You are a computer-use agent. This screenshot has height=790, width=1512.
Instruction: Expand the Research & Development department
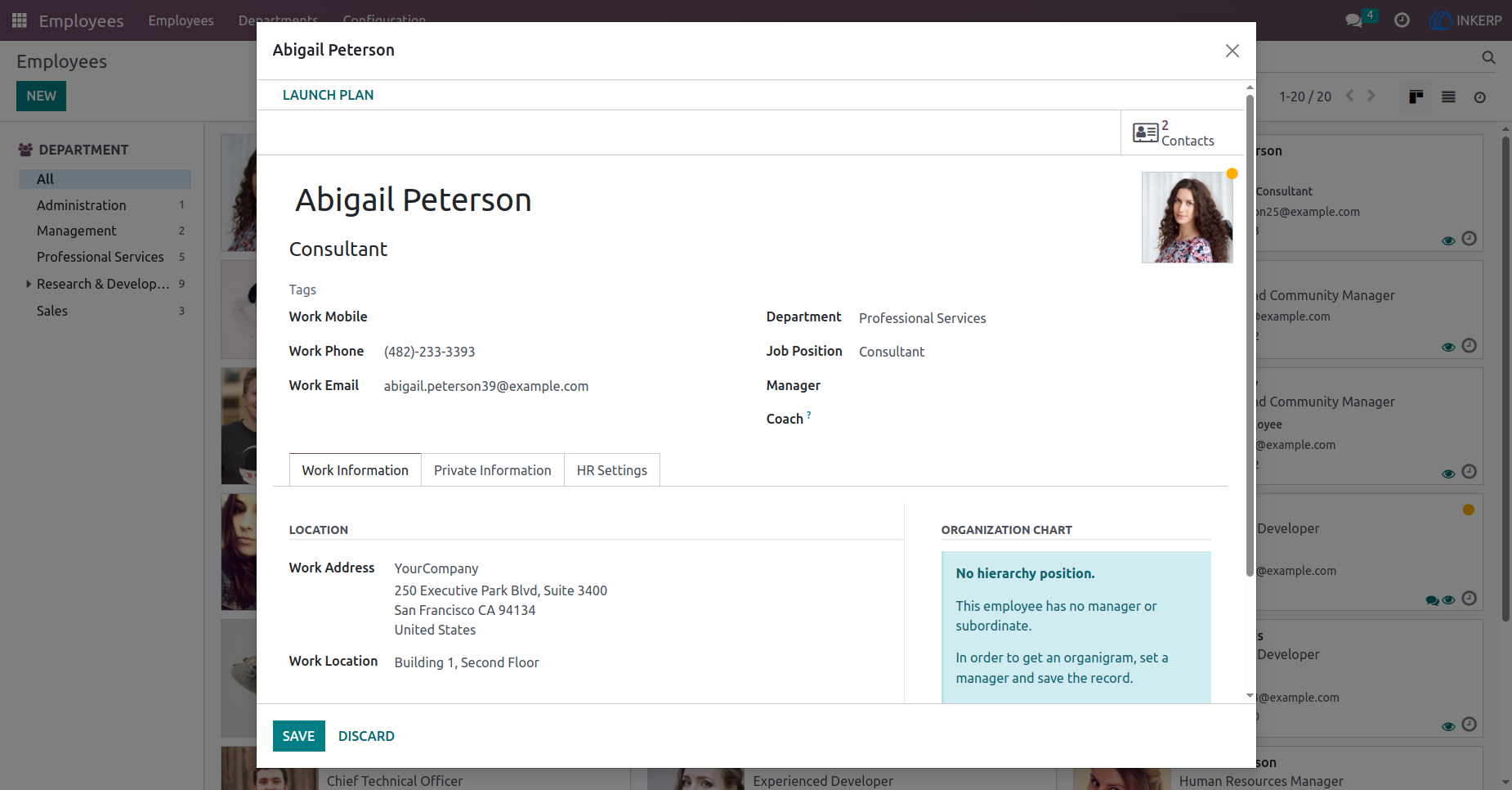point(29,284)
